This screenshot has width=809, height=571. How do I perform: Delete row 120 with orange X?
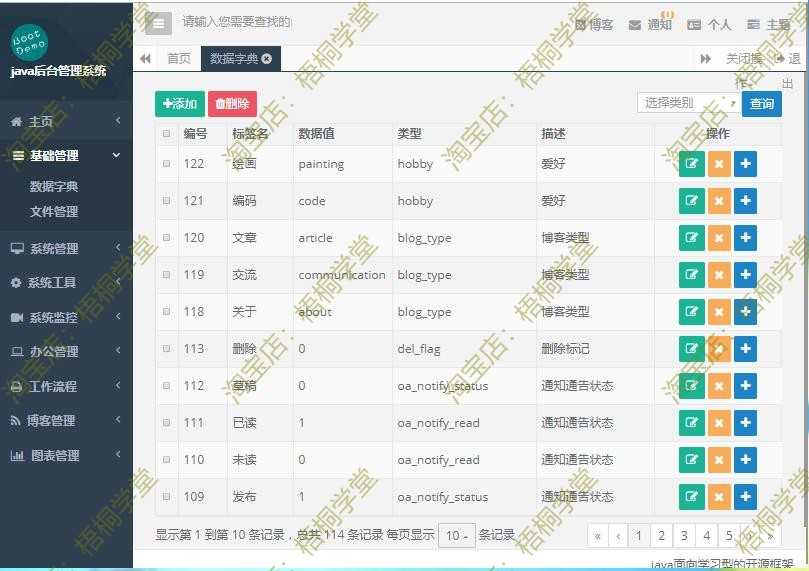click(x=719, y=238)
